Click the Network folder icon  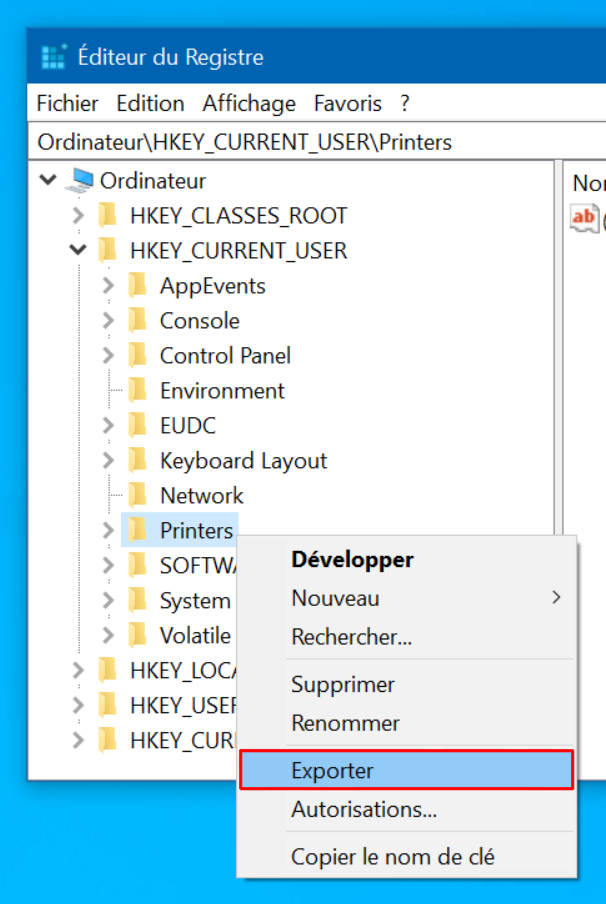(138, 495)
